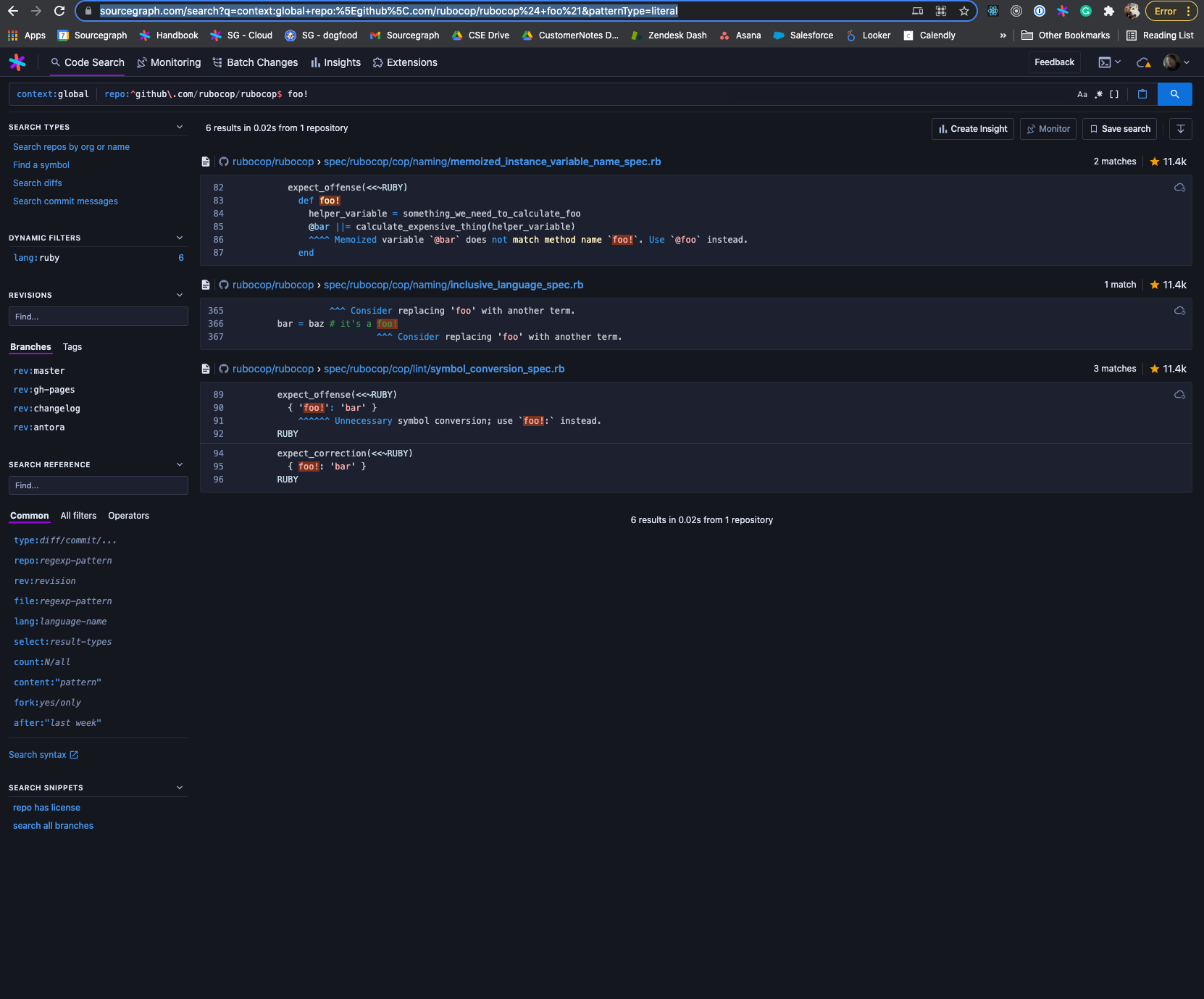
Task: Open the Grammarly extension icon
Action: coord(1086,11)
